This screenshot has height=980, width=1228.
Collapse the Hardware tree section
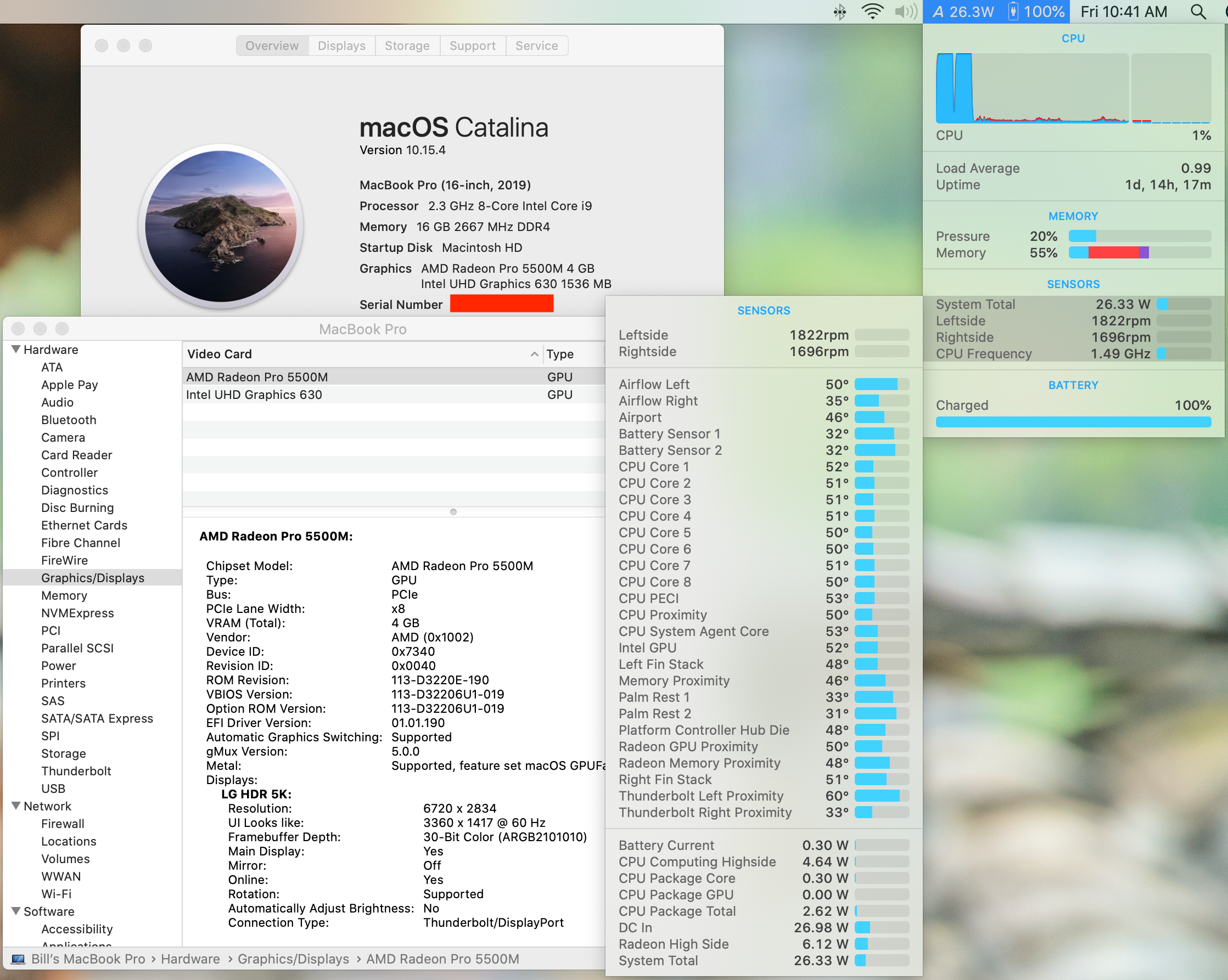(x=16, y=349)
